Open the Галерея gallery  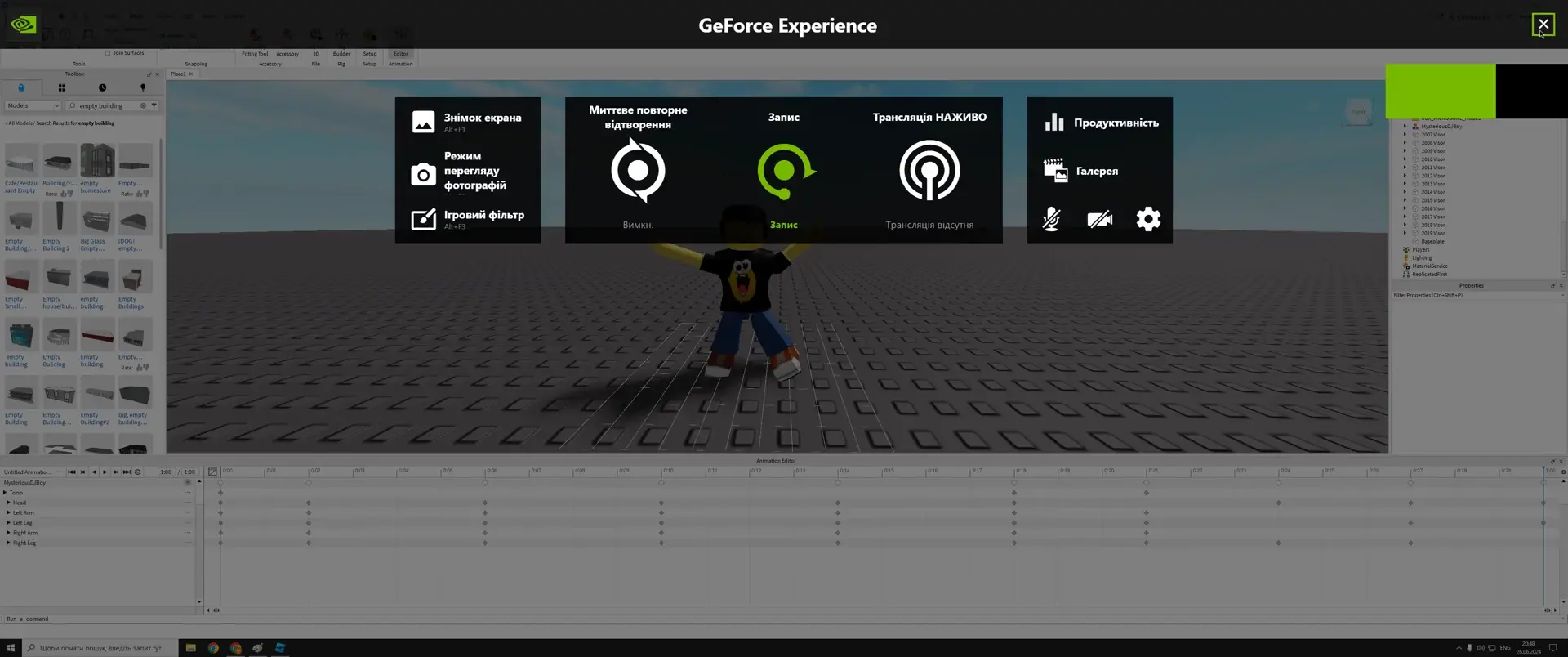pyautogui.click(x=1081, y=171)
